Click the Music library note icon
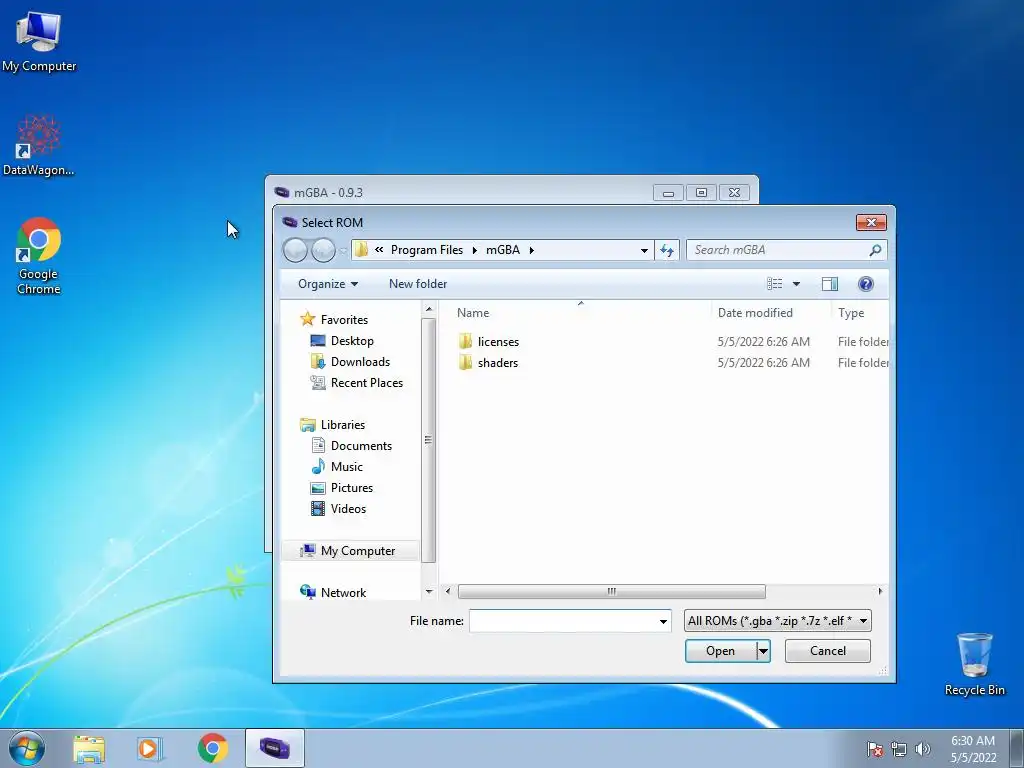 318,466
